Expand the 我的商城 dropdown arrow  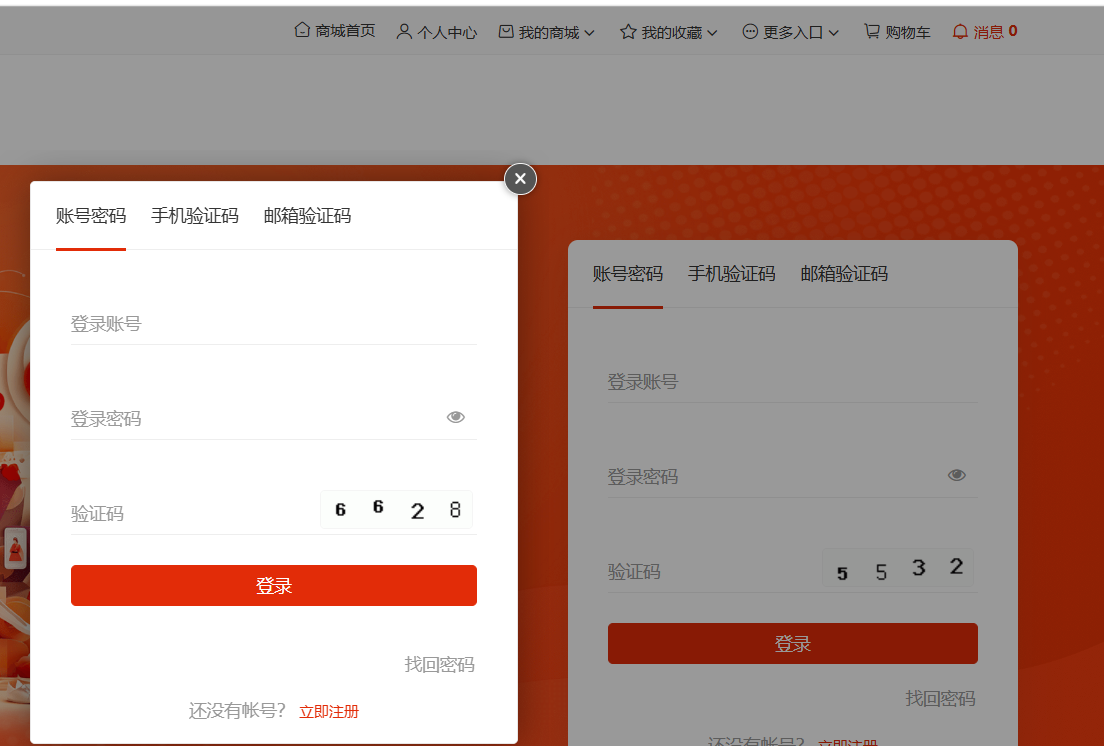click(x=590, y=33)
